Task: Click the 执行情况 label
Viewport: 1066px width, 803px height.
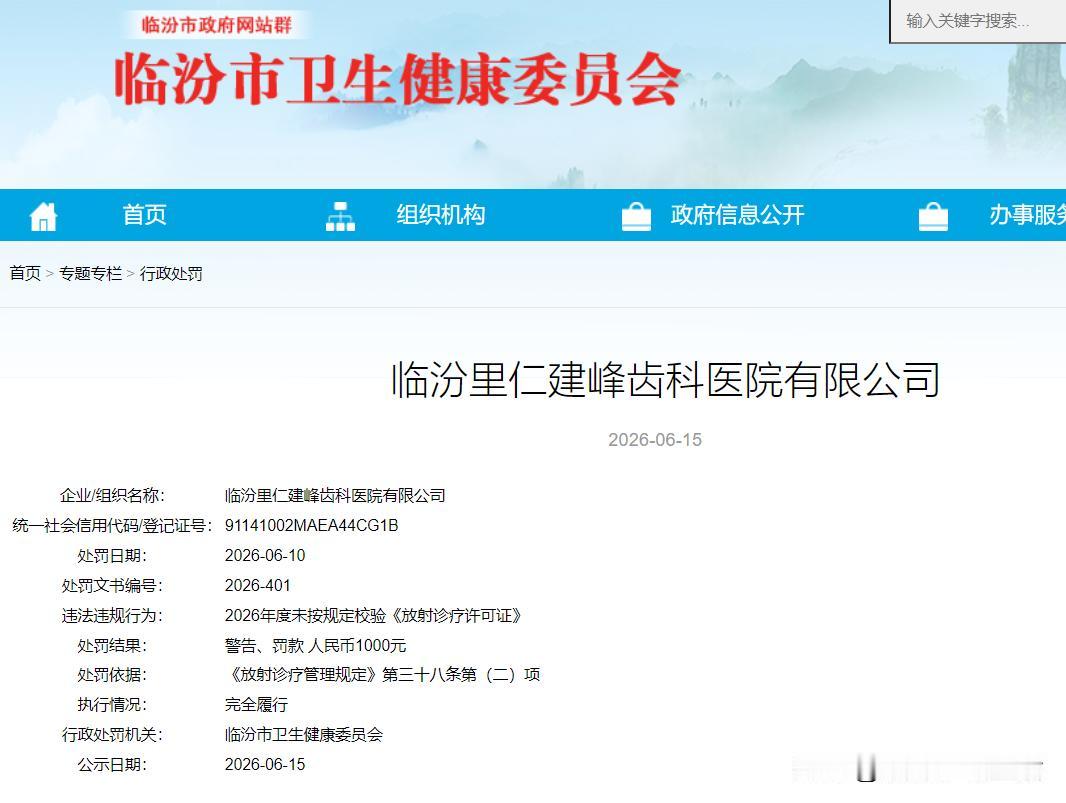Action: [x=112, y=704]
